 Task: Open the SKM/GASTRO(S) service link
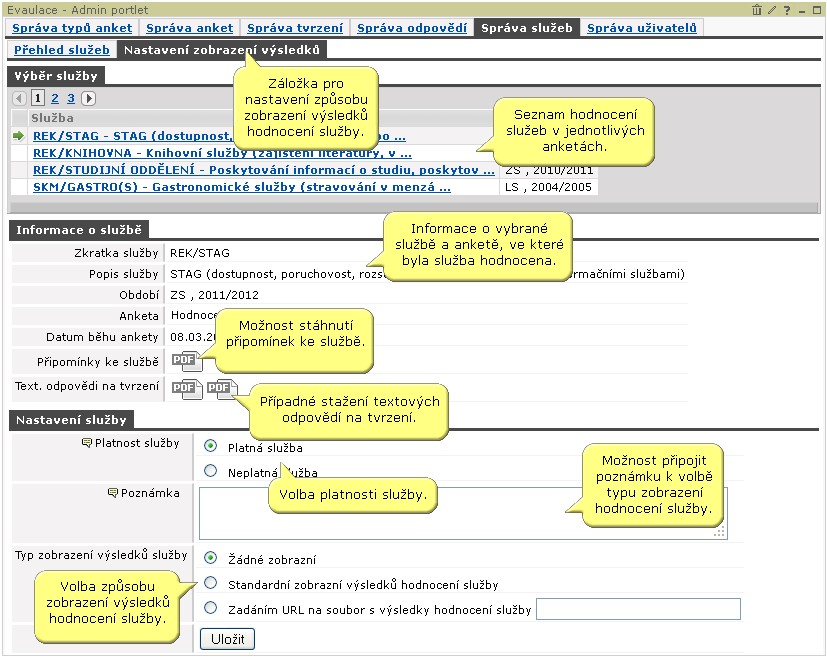(242, 187)
